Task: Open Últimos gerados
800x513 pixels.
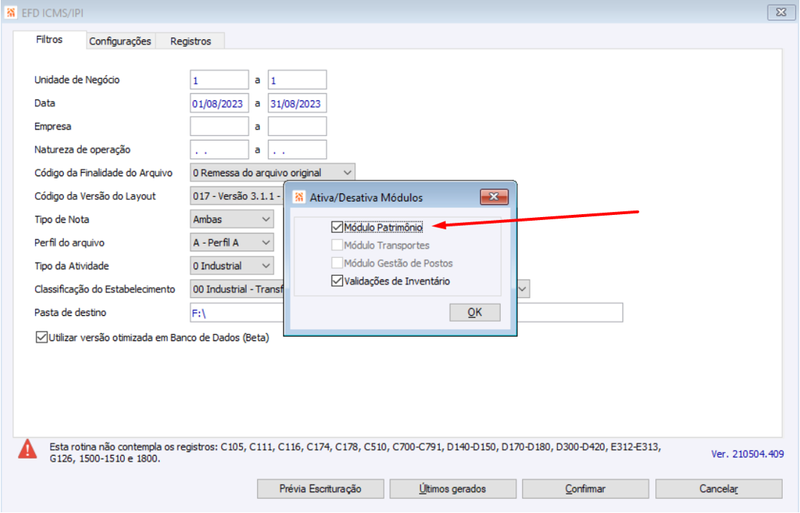Action: coord(453,488)
